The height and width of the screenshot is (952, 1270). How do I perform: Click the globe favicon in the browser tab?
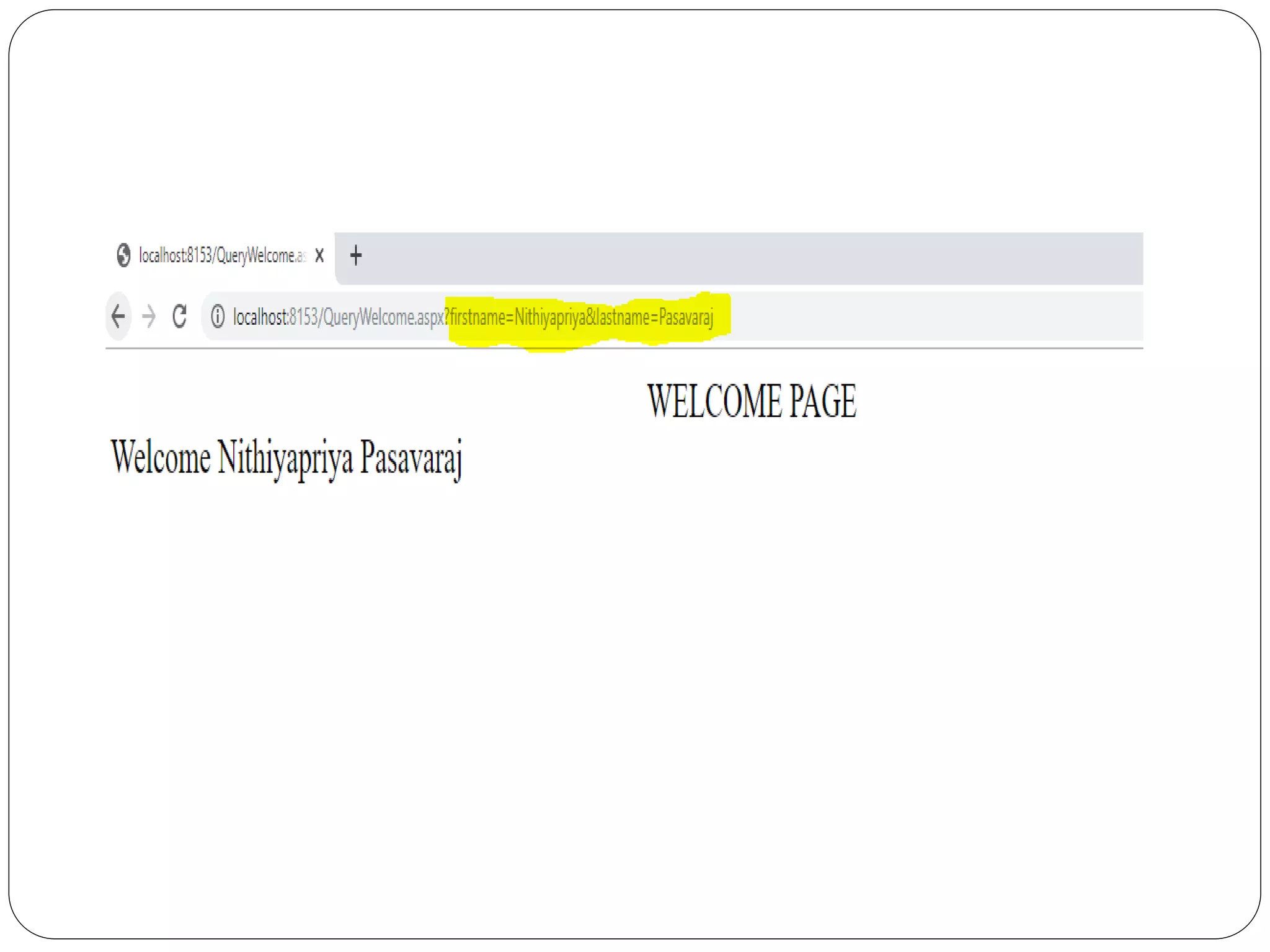pos(123,255)
